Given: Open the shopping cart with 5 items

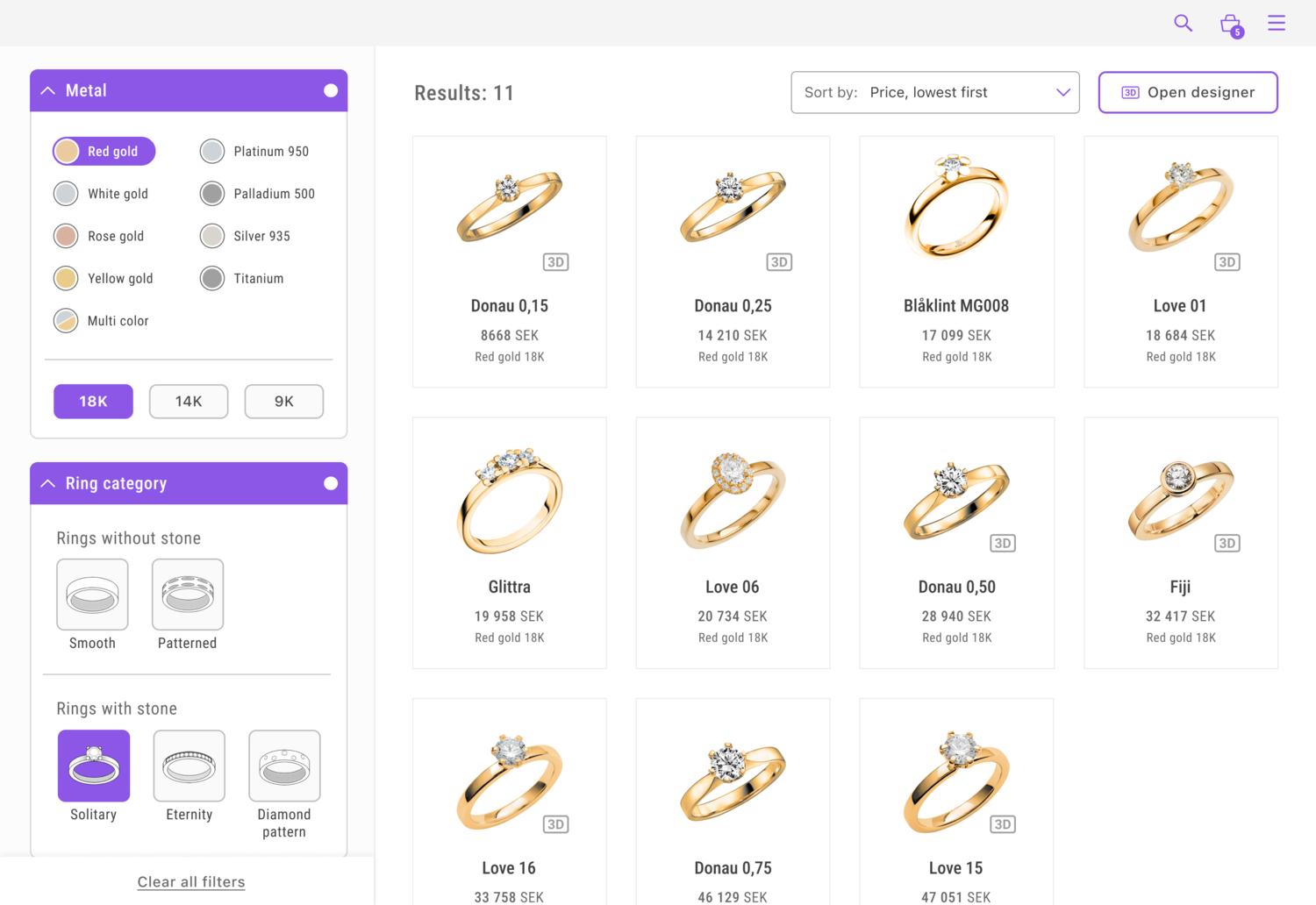Looking at the screenshot, I should pos(1230,24).
